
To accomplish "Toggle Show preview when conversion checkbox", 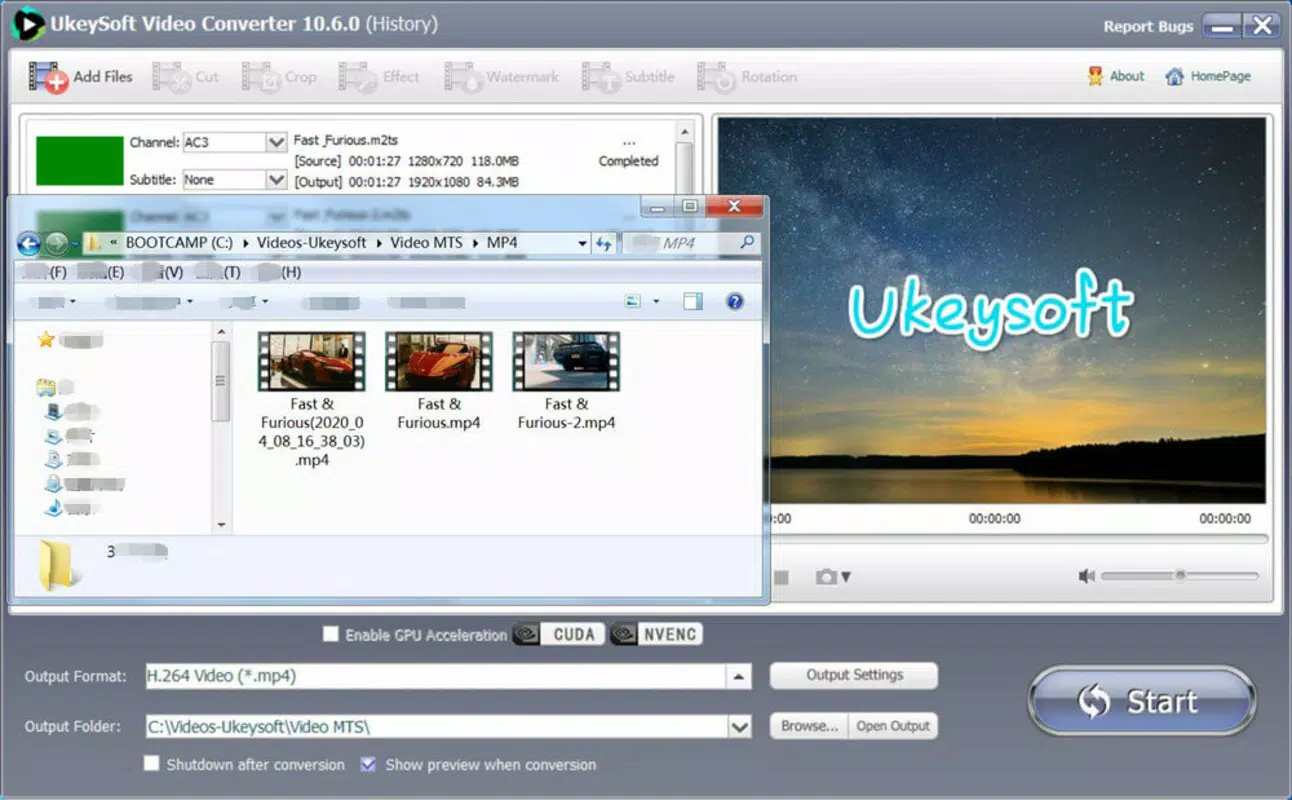I will tap(368, 764).
